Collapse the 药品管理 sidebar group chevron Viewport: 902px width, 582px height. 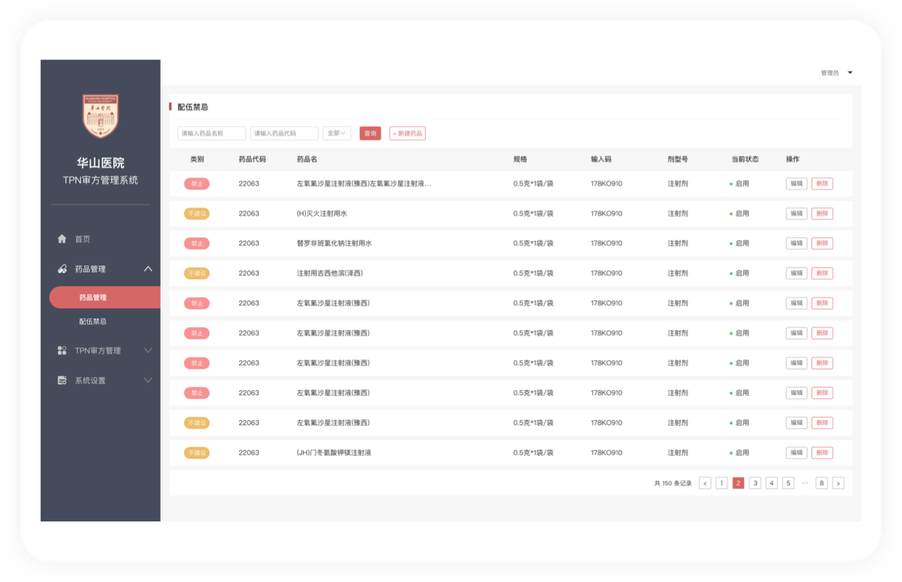(x=148, y=269)
